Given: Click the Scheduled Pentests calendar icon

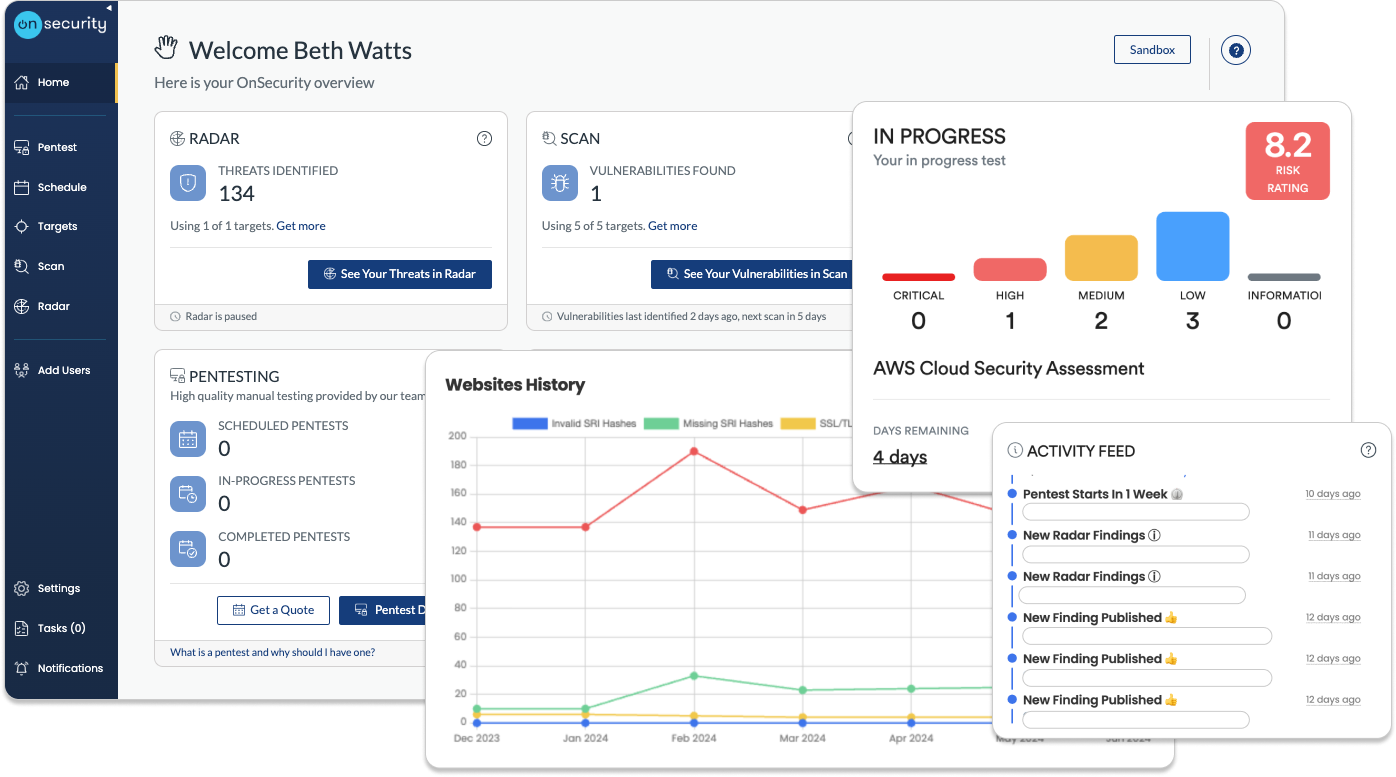Looking at the screenshot, I should click(x=187, y=438).
